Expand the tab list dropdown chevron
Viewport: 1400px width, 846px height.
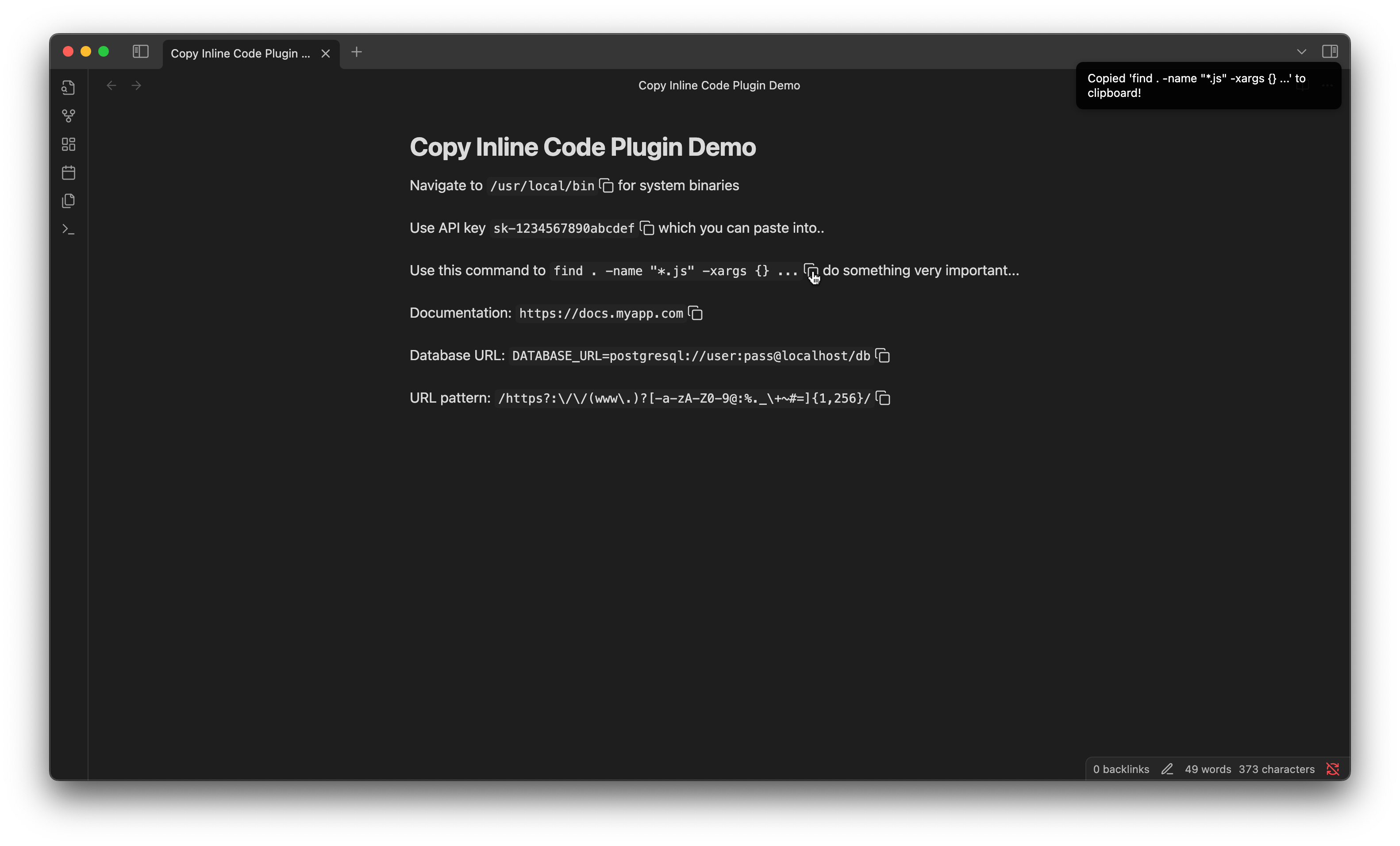coord(1301,52)
